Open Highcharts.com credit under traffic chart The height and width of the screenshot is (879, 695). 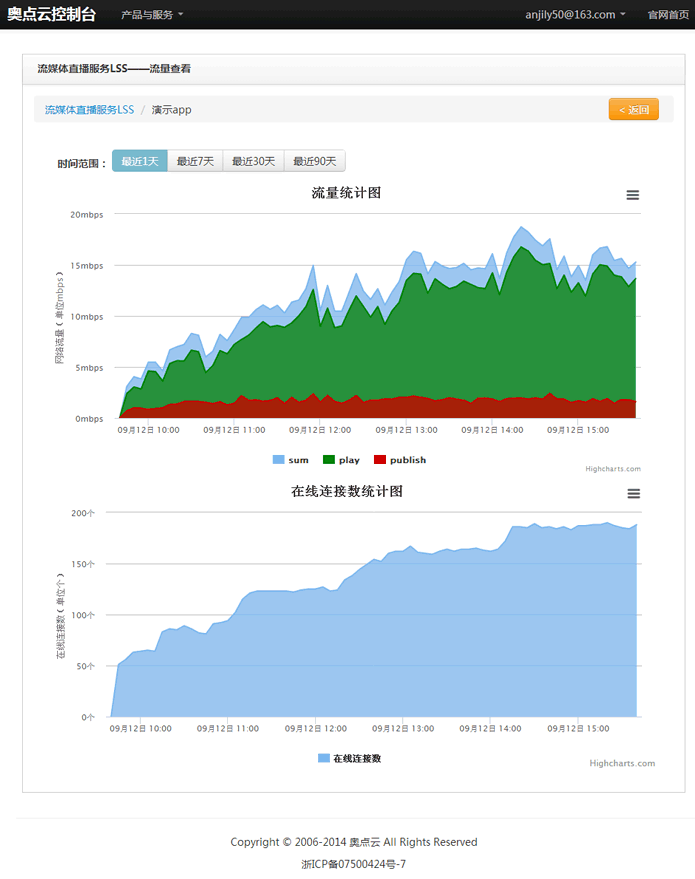click(x=613, y=469)
